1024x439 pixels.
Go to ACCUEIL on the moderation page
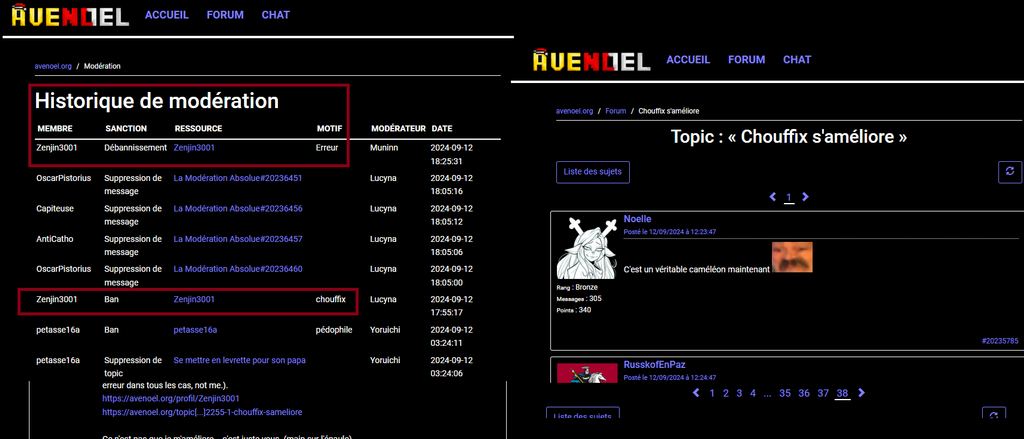click(166, 15)
